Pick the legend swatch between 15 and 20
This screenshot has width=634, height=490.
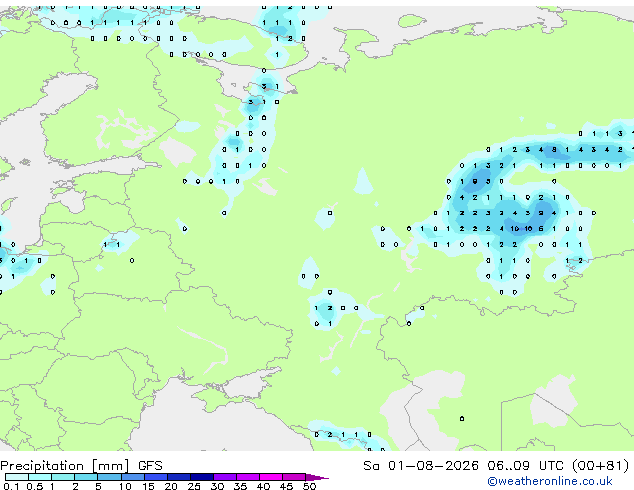(156, 477)
